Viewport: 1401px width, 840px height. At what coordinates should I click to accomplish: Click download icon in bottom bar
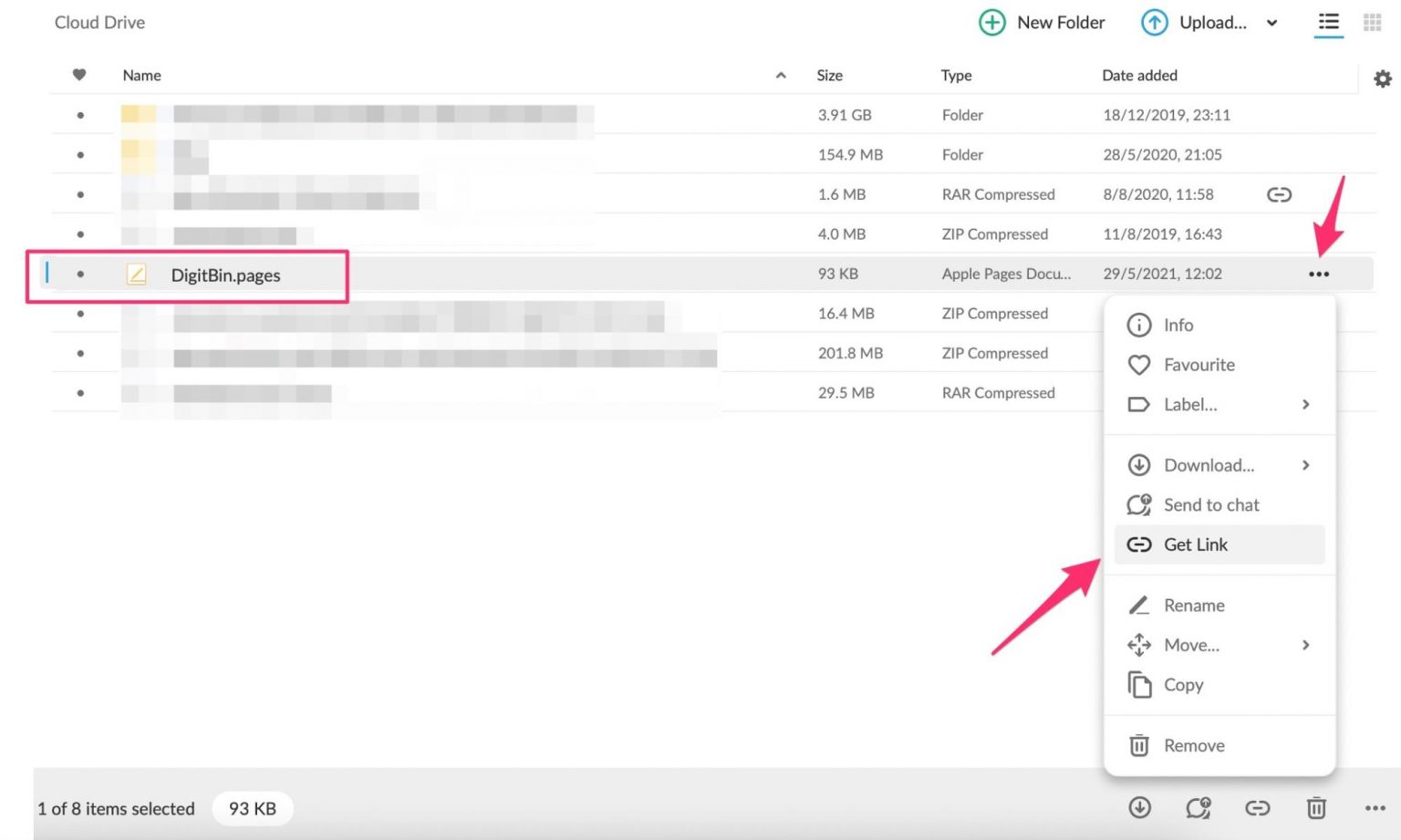(1139, 807)
